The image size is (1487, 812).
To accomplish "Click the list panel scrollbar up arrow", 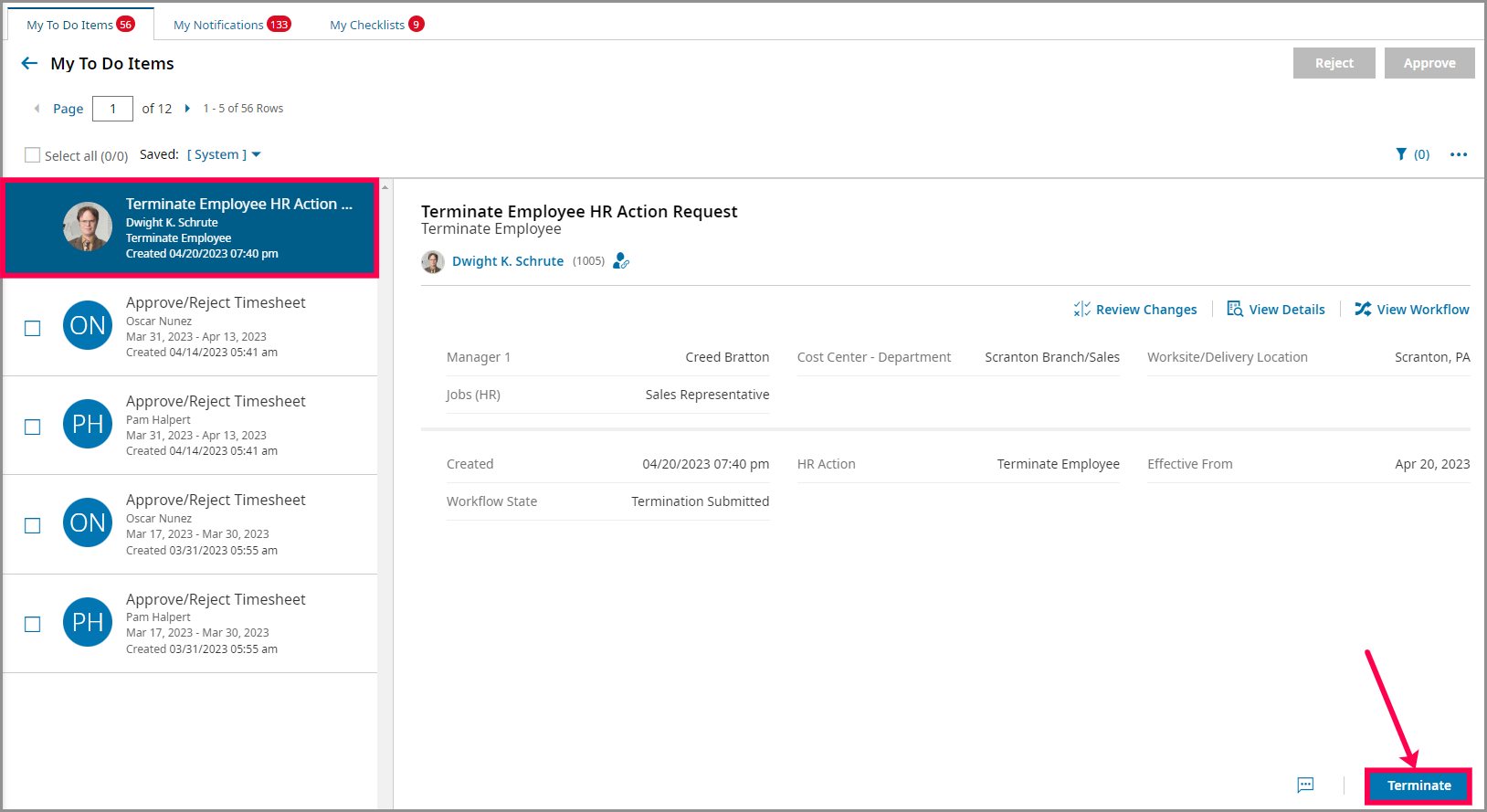I will pyautogui.click(x=385, y=187).
